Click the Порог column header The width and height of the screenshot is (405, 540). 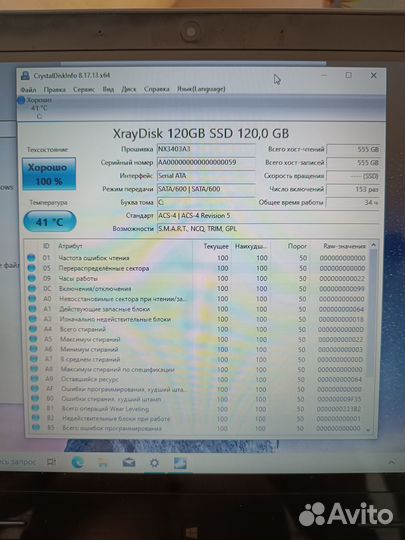click(x=297, y=246)
